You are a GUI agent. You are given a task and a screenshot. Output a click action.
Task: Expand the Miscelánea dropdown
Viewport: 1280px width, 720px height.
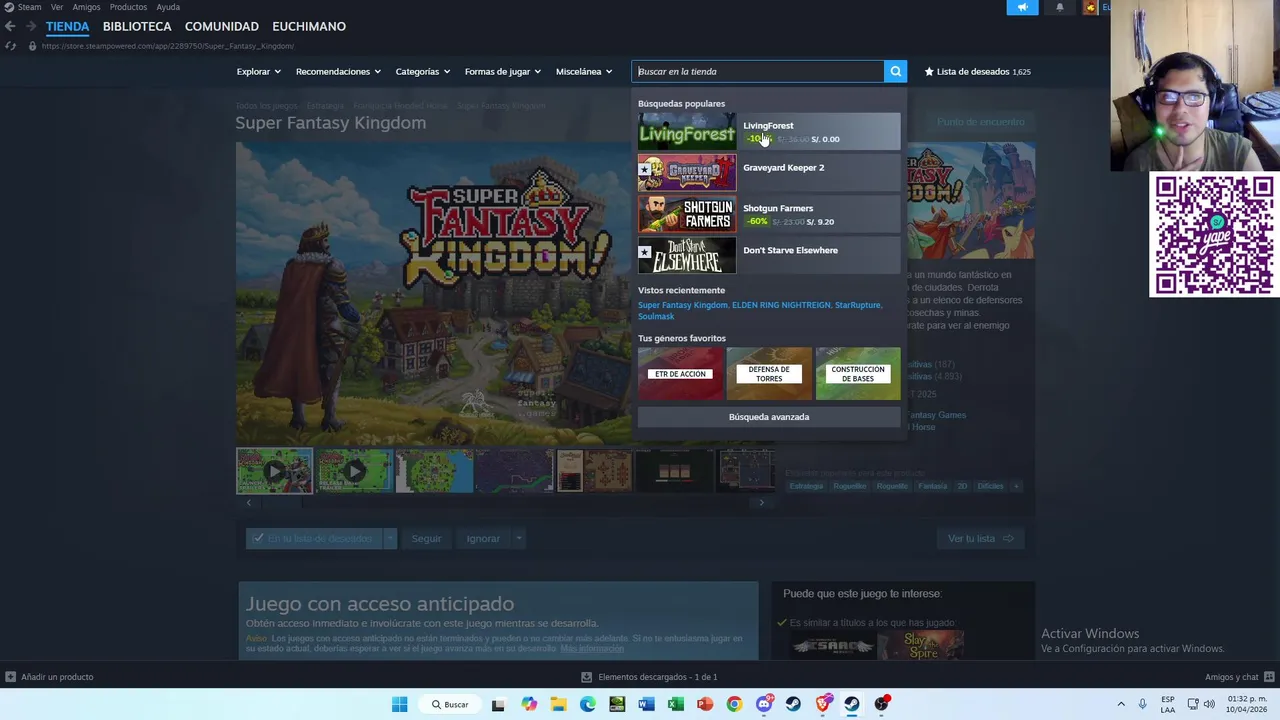pos(584,71)
